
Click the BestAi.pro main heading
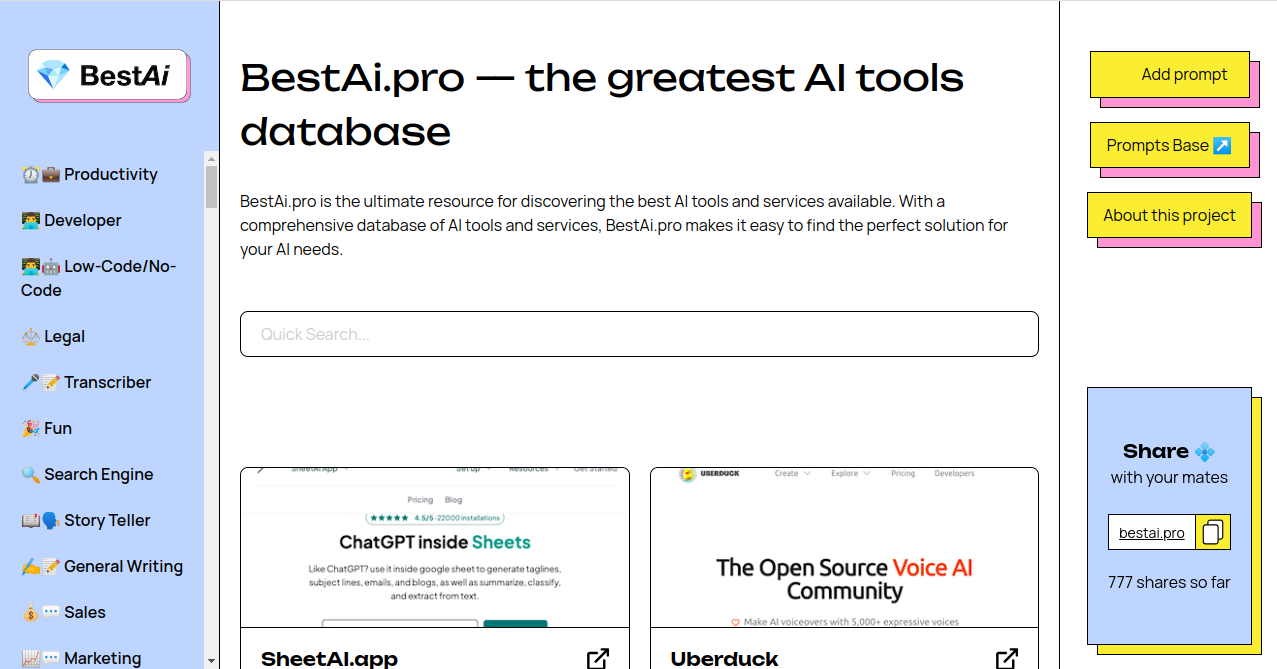(602, 104)
